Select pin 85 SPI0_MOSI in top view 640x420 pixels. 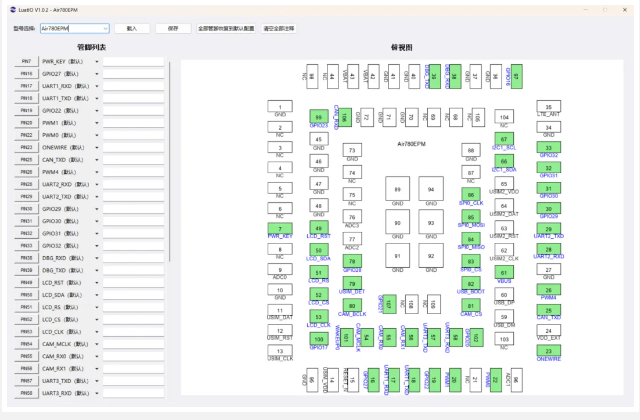471,217
